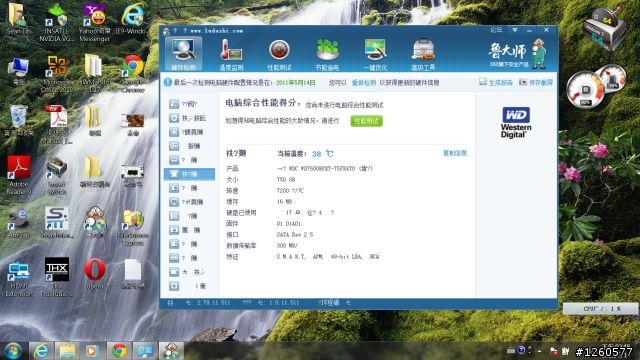Open the 高级工具 advanced tools tab
The height and width of the screenshot is (360, 640).
[x=423, y=55]
